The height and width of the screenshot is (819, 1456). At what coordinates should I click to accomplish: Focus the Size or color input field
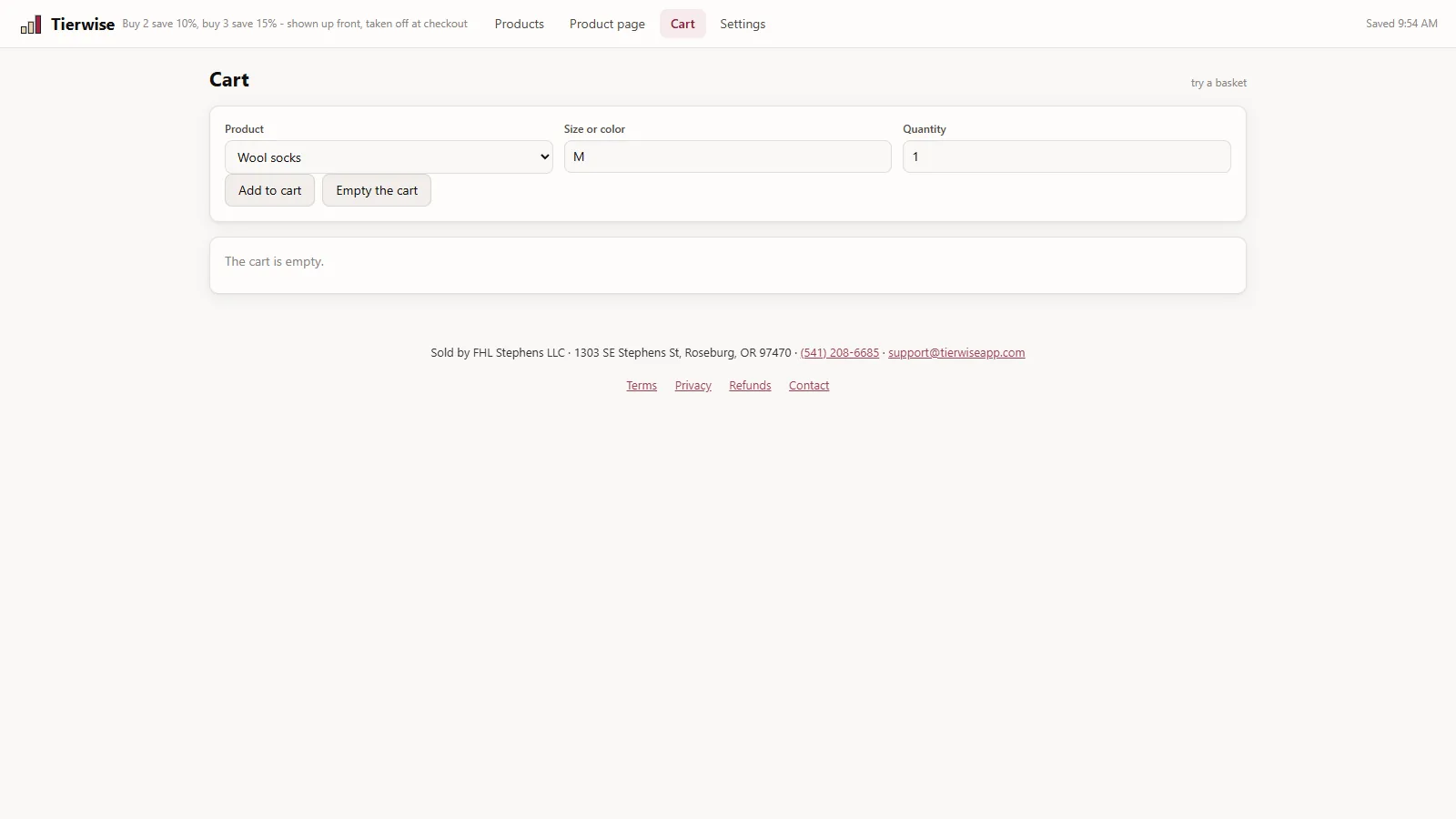pos(727,157)
